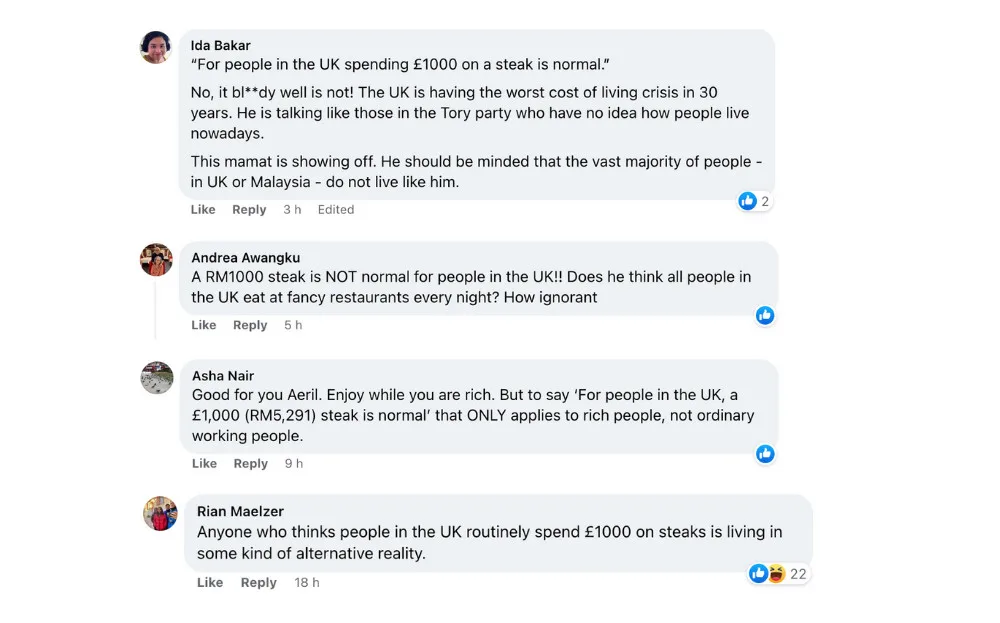
Task: Click Ida Bakar's profile picture
Action: [156, 47]
